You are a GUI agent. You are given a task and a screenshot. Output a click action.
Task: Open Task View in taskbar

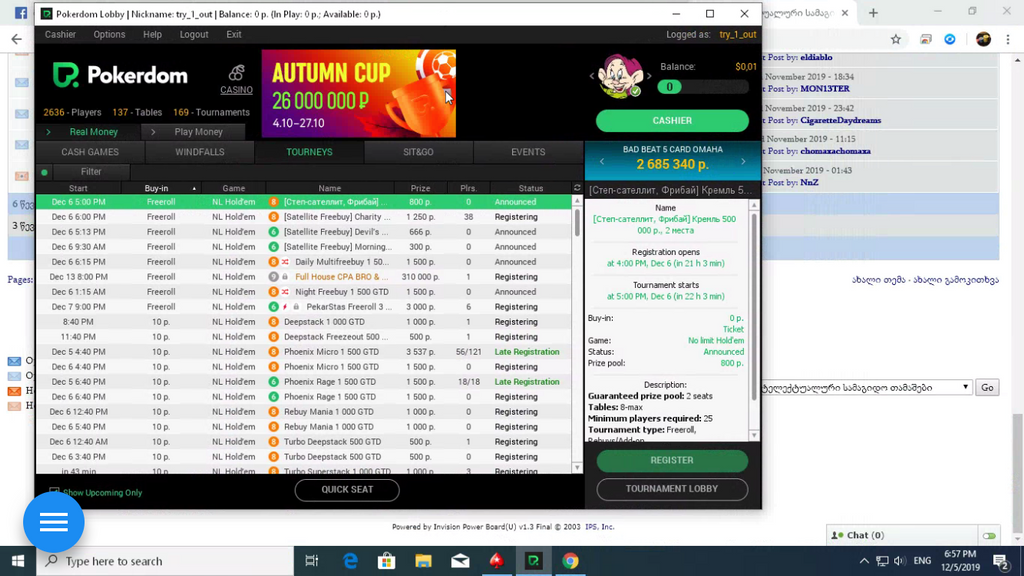point(312,561)
